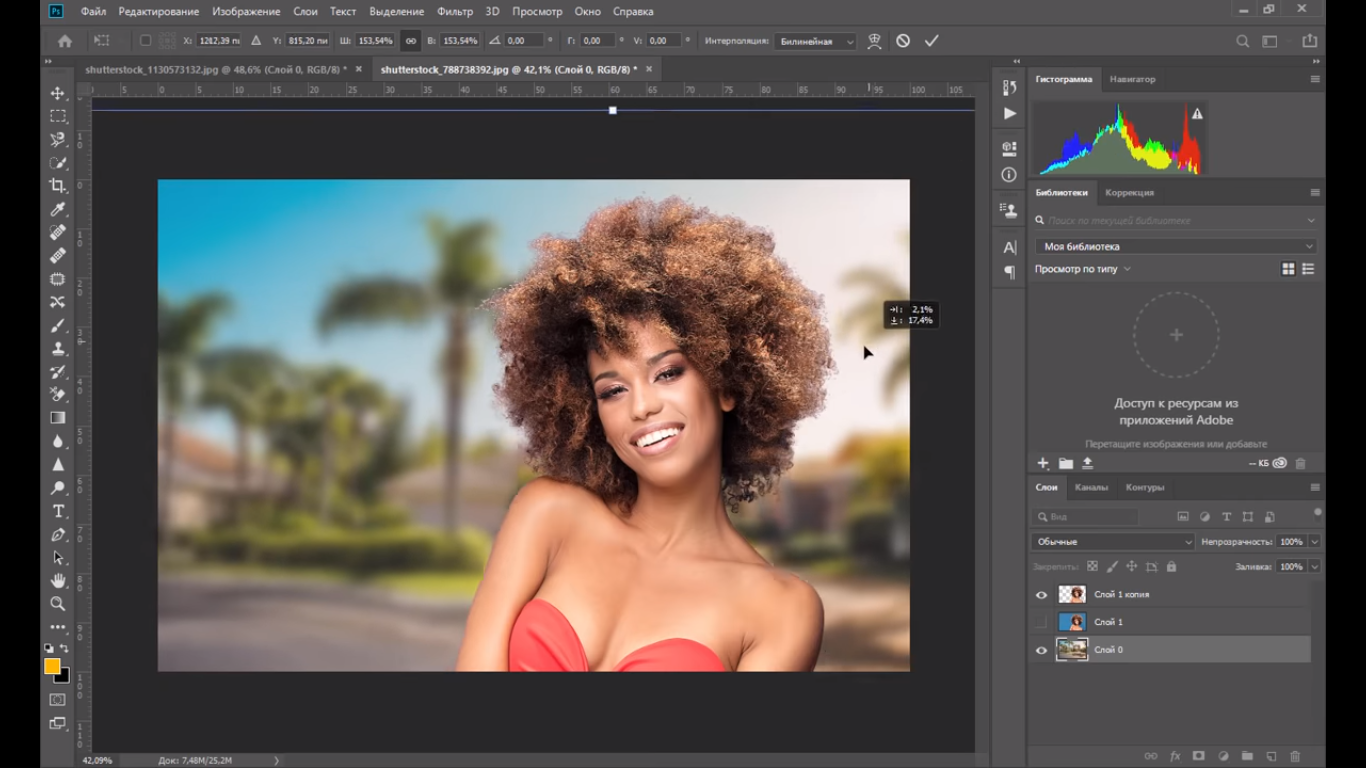Hide the layer "Слой 1 копия"
Screen dimensions: 1366x768
(1041, 595)
